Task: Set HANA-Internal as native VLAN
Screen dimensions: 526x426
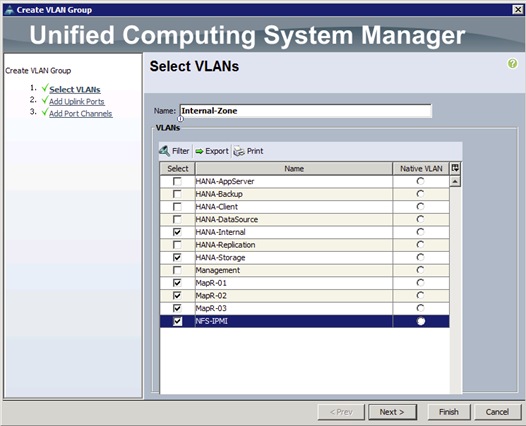Action: point(420,232)
